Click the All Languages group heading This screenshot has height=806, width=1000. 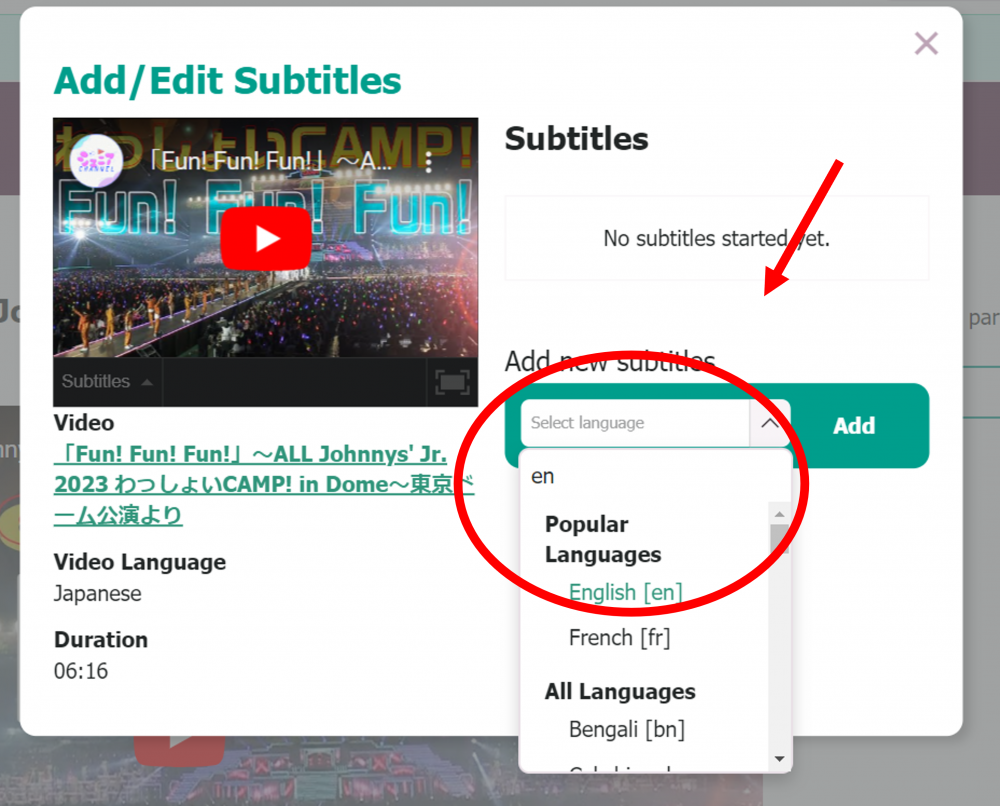pos(620,691)
